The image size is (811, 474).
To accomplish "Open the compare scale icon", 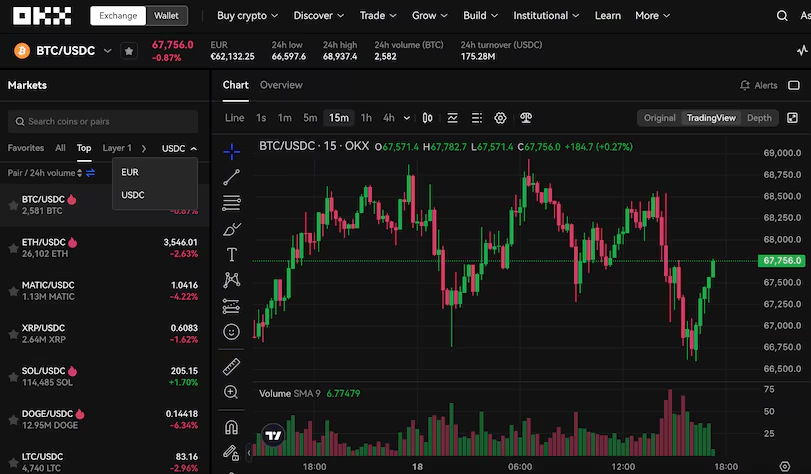I will pyautogui.click(x=525, y=118).
